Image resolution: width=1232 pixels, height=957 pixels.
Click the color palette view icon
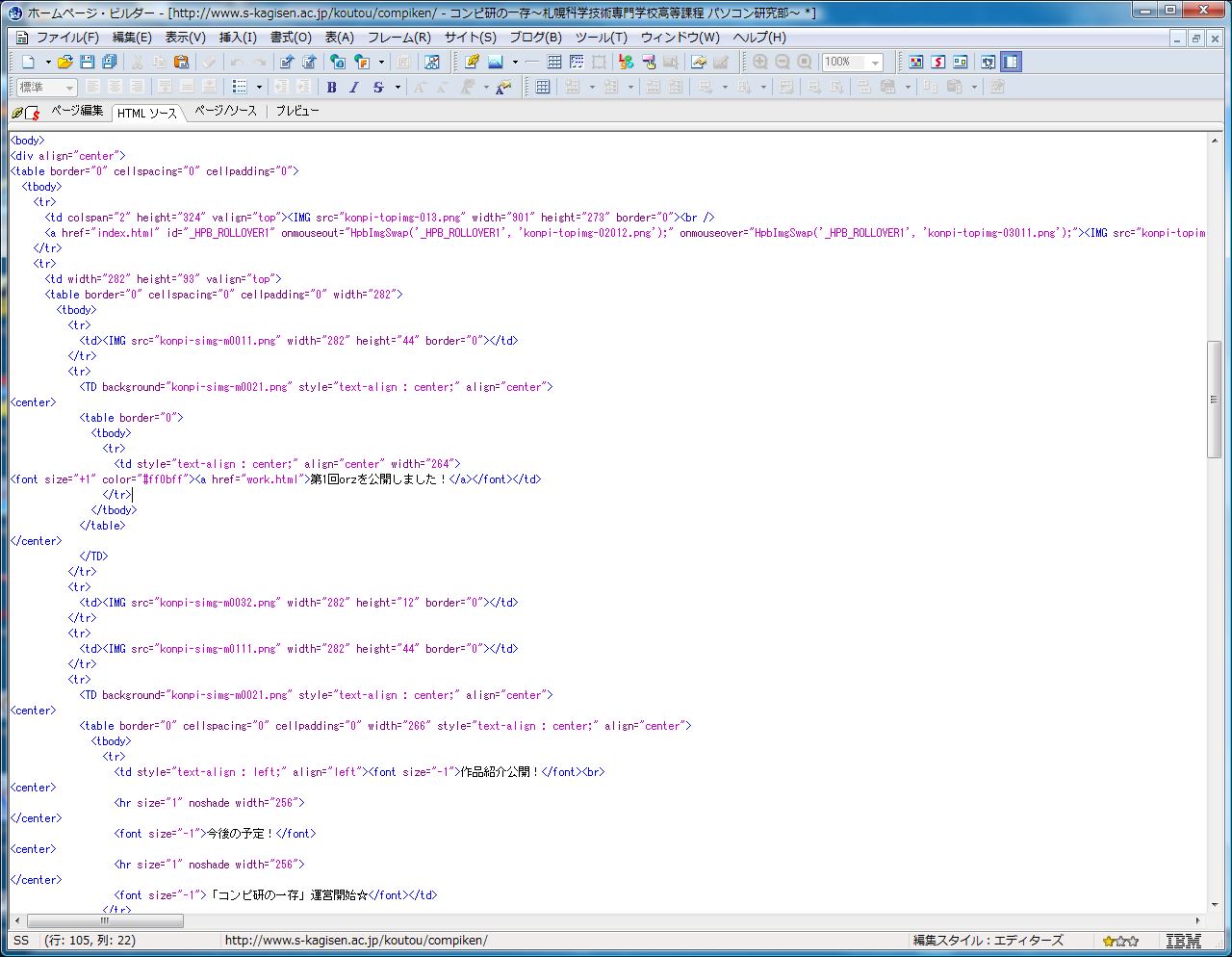click(x=916, y=62)
